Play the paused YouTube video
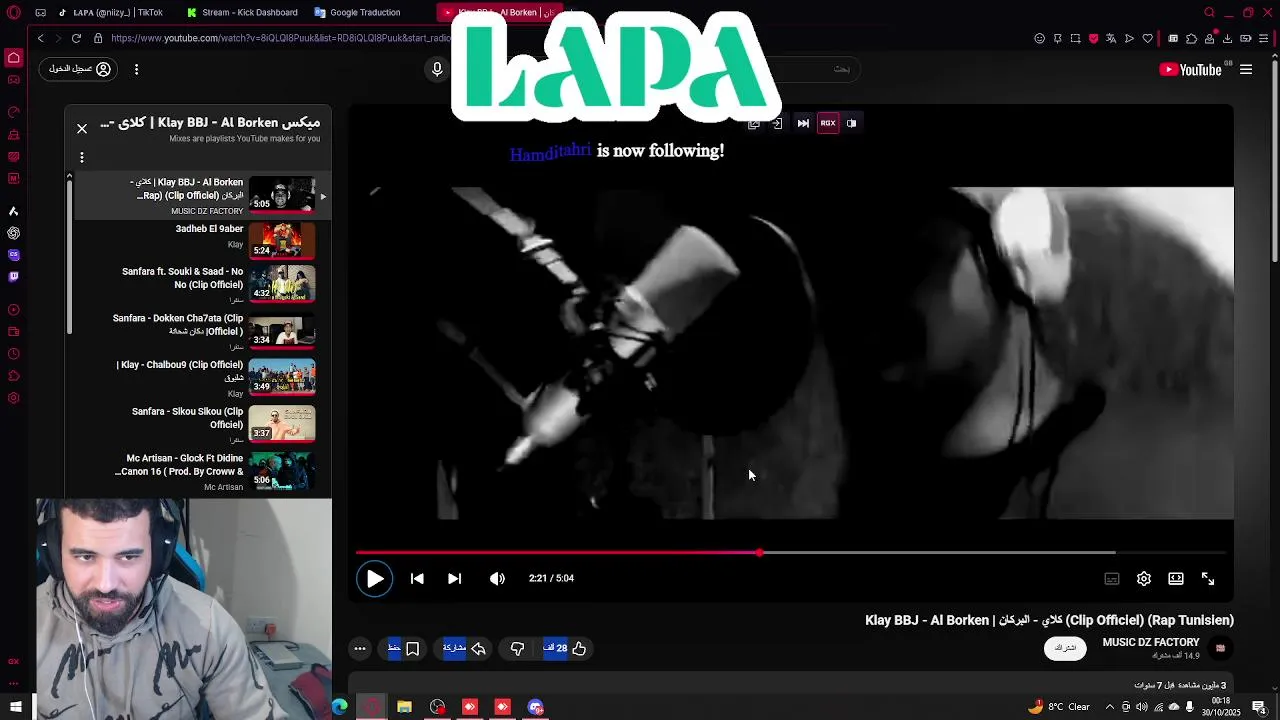1280x720 pixels. [x=374, y=578]
